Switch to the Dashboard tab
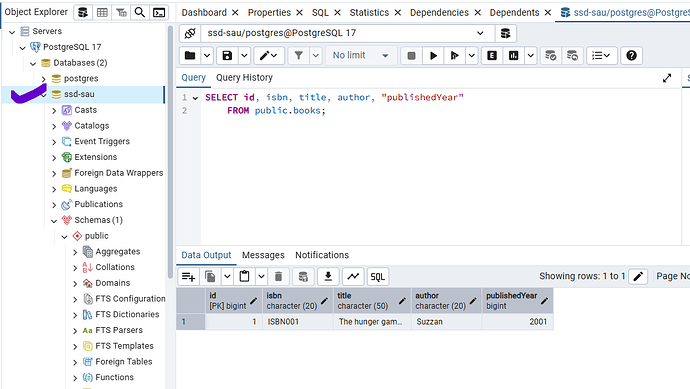 click(x=204, y=13)
